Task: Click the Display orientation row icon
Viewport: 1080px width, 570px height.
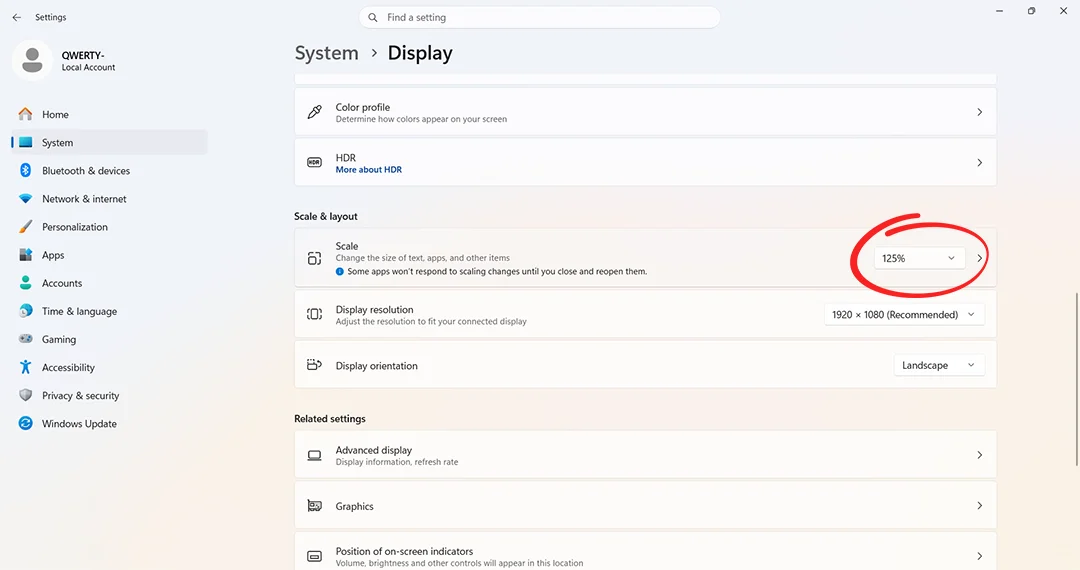Action: (314, 365)
